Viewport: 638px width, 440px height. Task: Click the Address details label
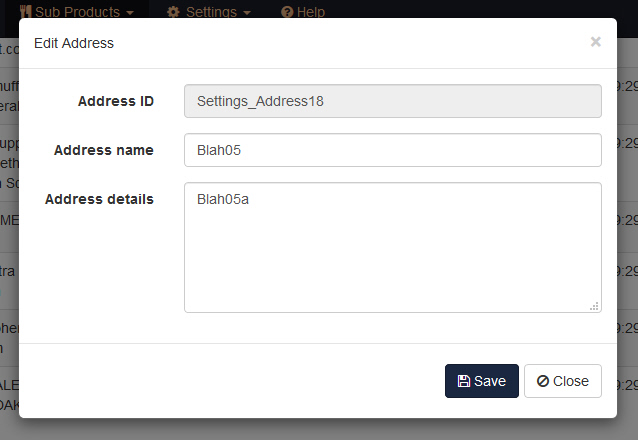pyautogui.click(x=99, y=199)
